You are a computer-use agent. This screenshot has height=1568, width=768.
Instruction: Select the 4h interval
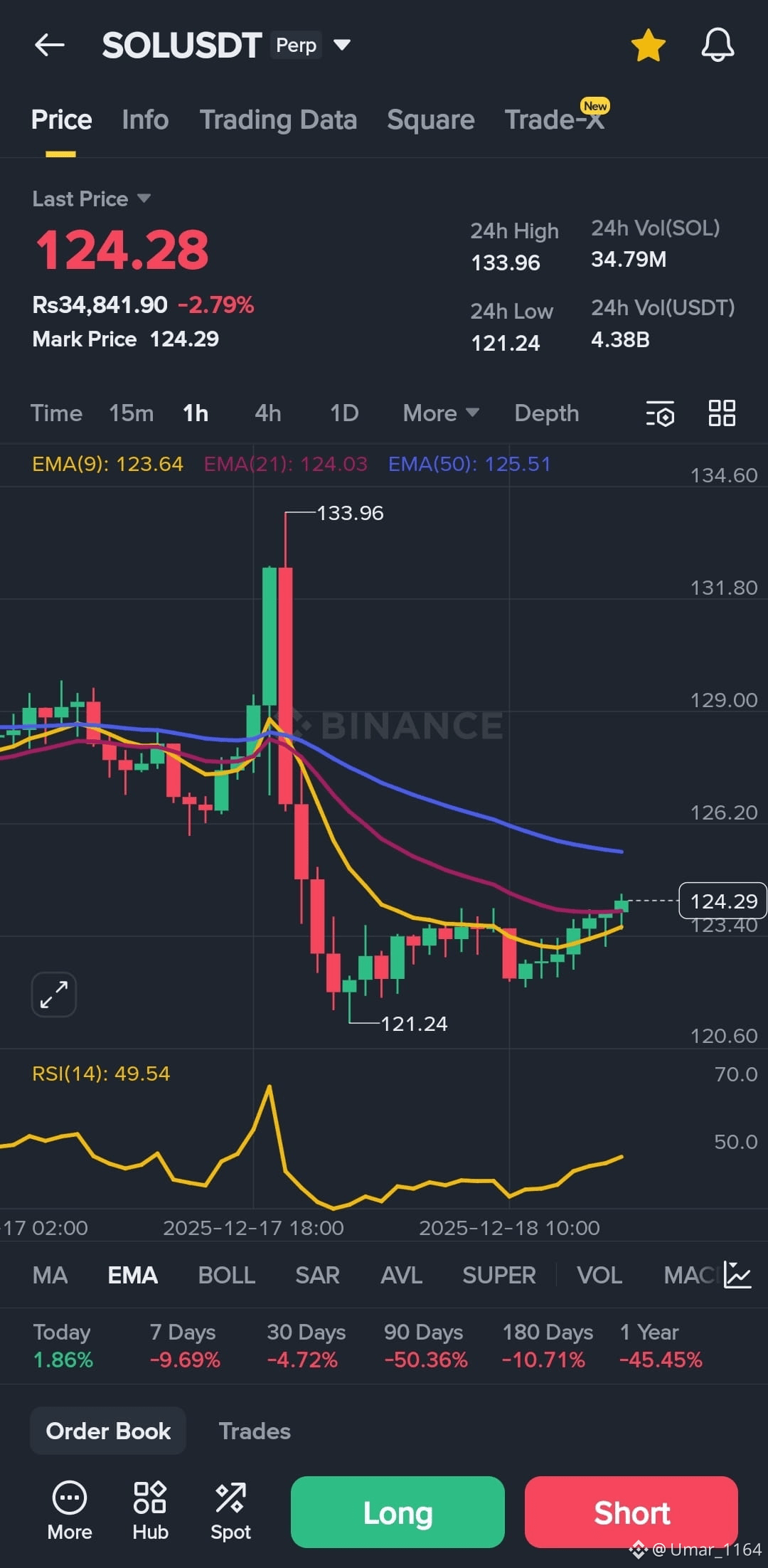click(268, 413)
